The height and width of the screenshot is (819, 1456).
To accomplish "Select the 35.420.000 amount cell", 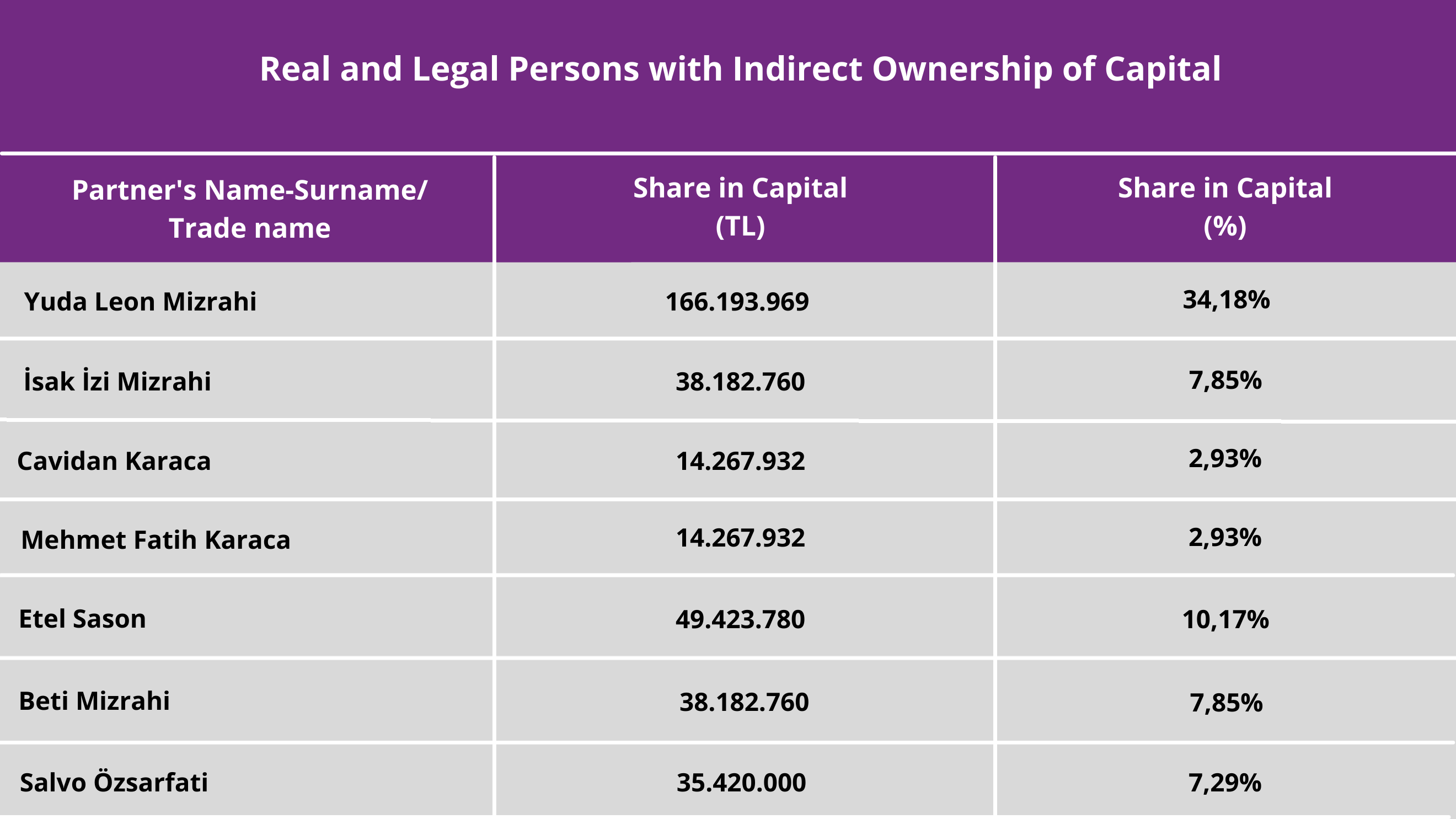I will 741,782.
